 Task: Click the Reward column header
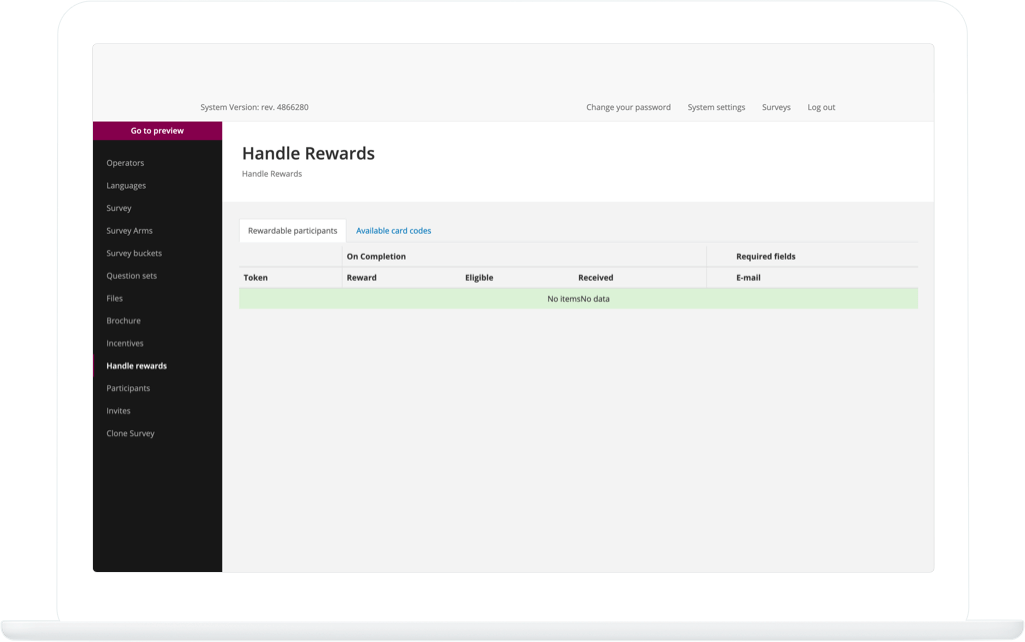[x=361, y=278]
